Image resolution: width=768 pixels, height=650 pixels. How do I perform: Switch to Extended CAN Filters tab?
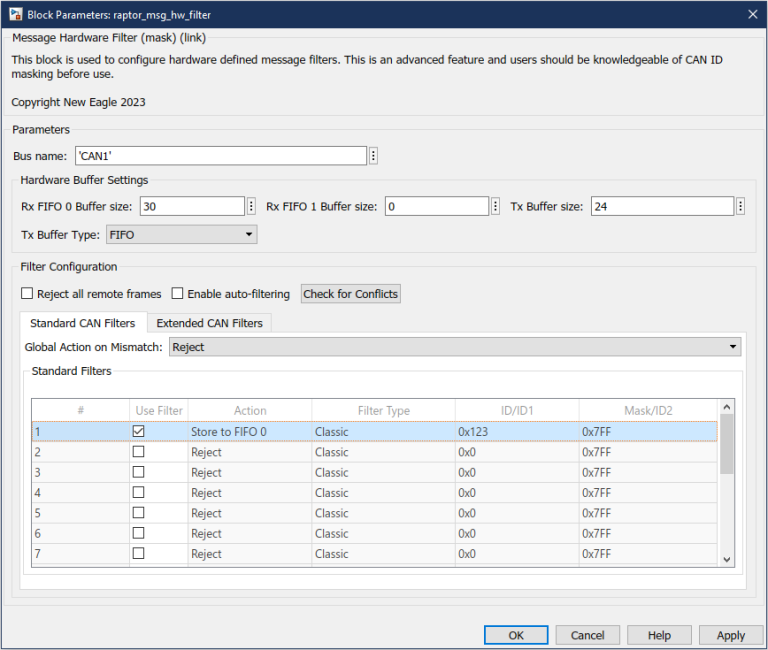point(209,323)
